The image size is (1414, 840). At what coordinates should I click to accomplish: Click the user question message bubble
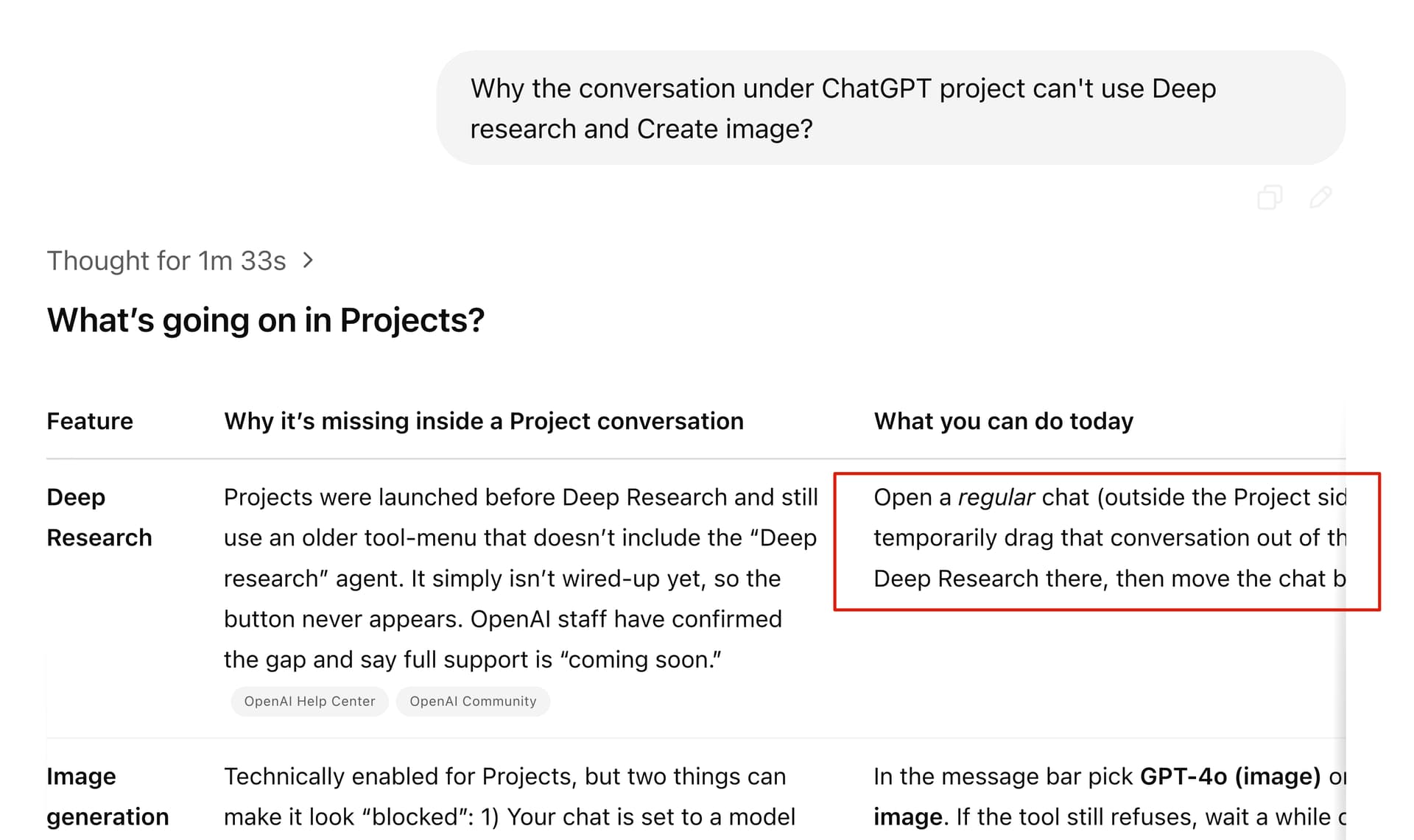[x=890, y=107]
